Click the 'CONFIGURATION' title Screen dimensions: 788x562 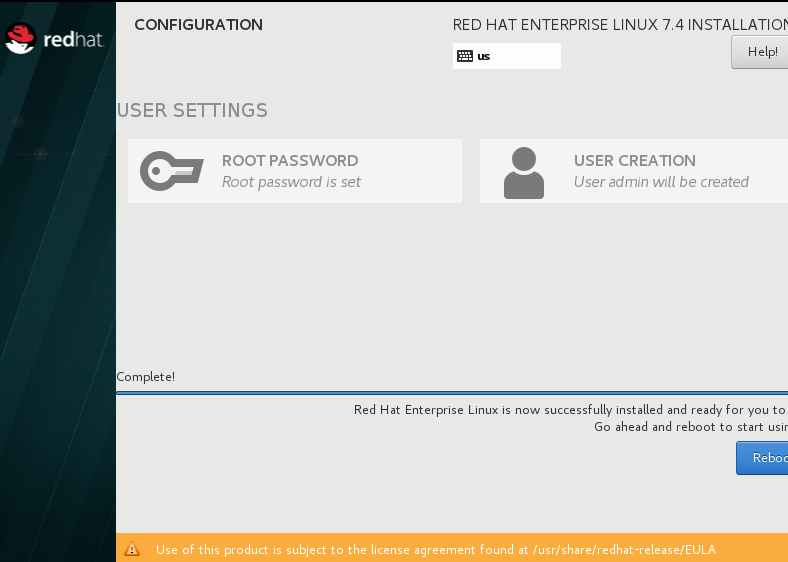coord(199,25)
